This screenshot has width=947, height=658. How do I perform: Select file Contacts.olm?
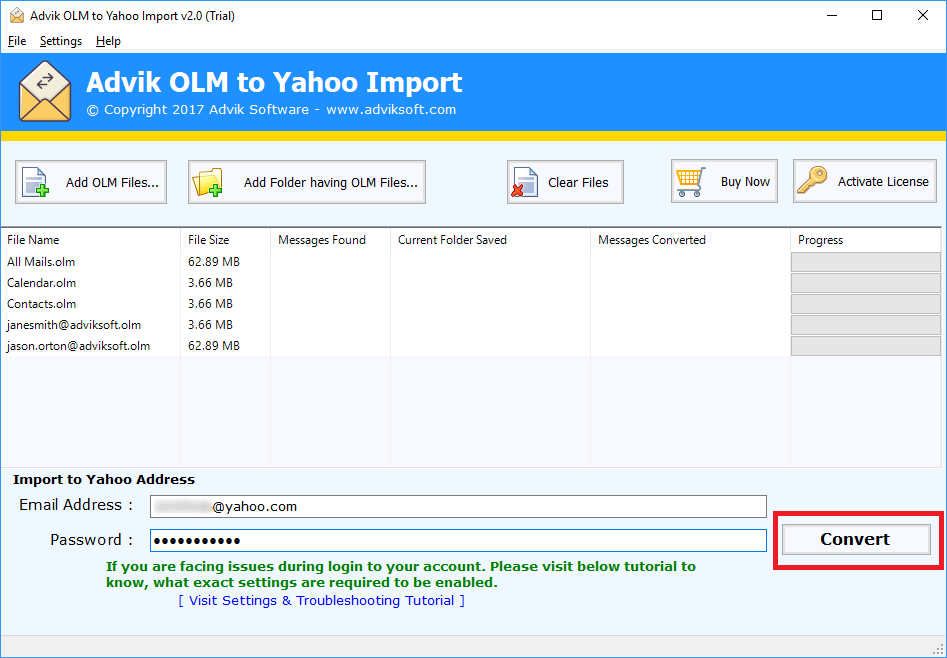[x=42, y=304]
